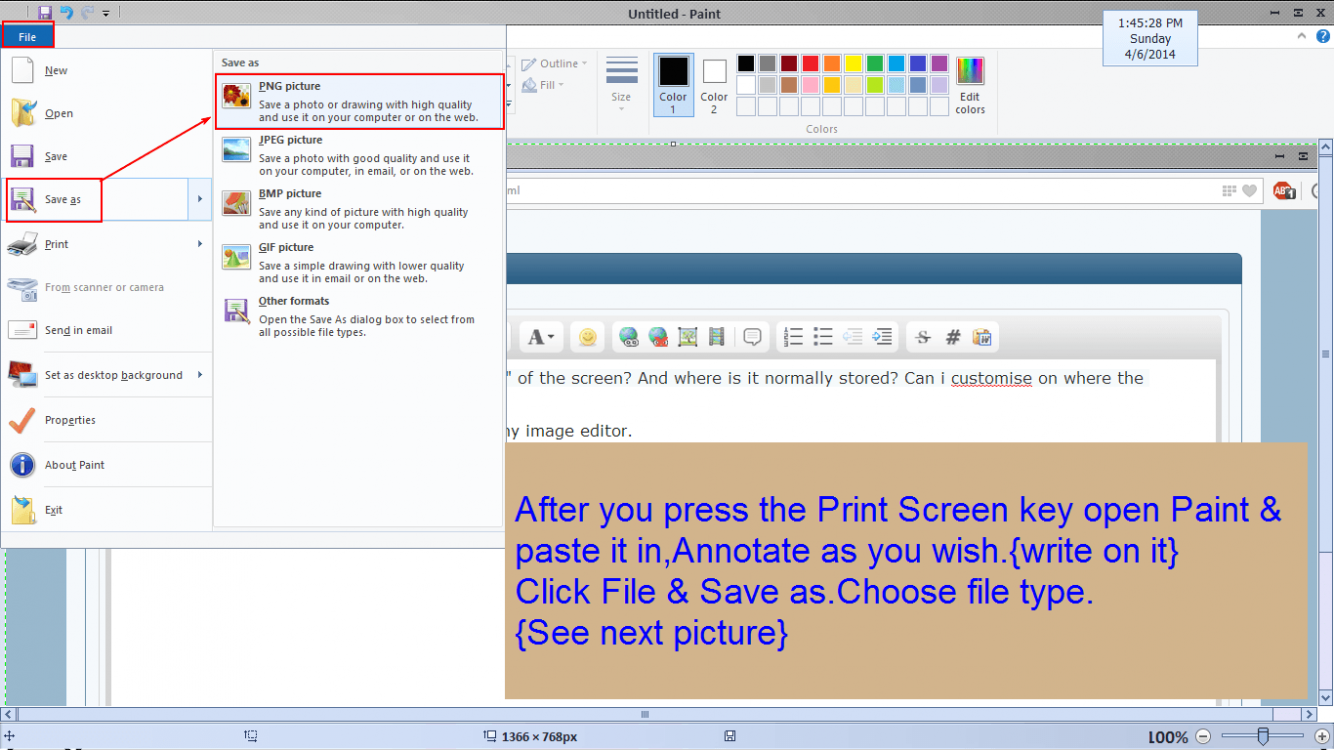The width and height of the screenshot is (1334, 750).
Task: Click the paste from Word icon
Action: [x=982, y=337]
